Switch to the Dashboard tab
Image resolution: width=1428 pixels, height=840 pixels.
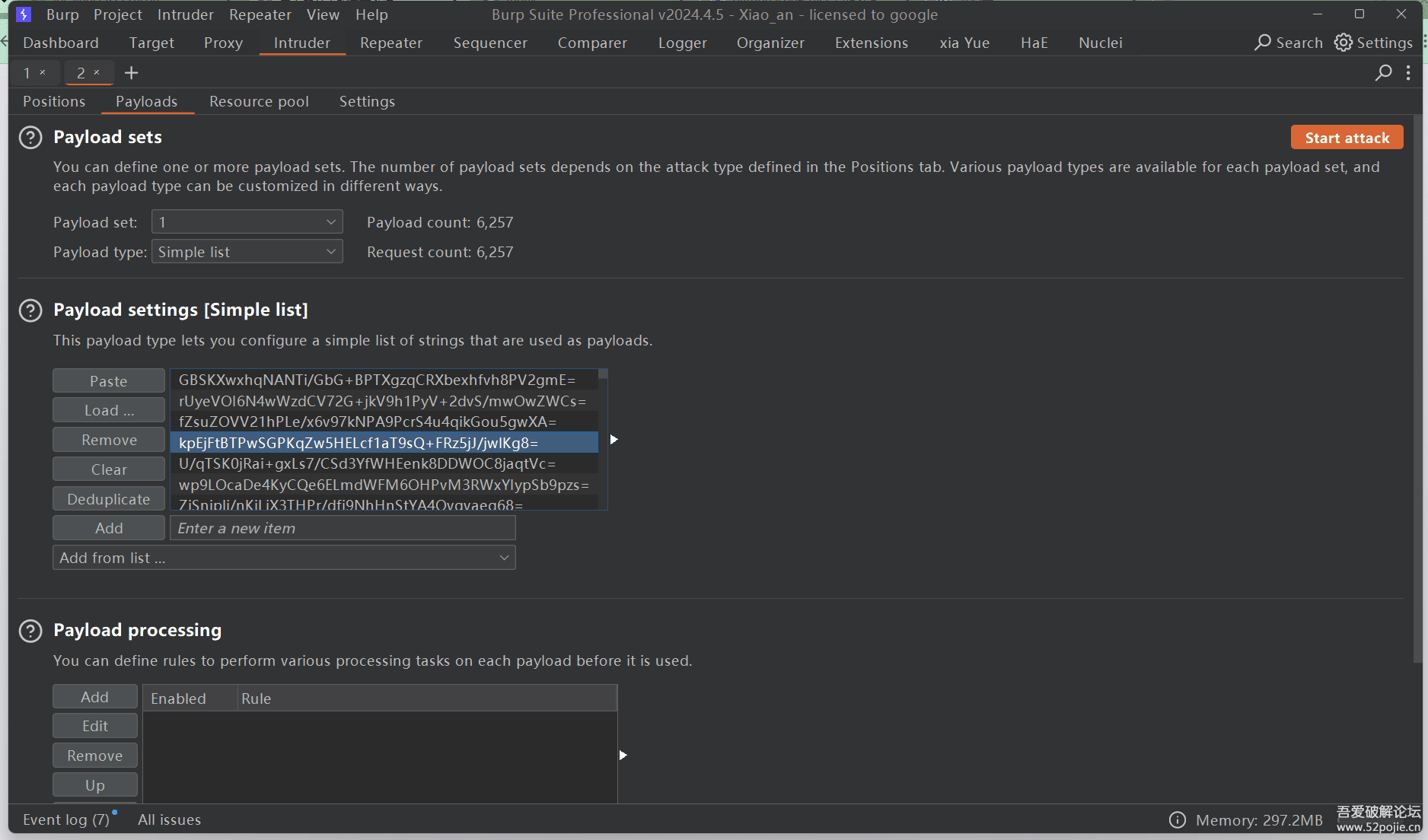point(61,43)
